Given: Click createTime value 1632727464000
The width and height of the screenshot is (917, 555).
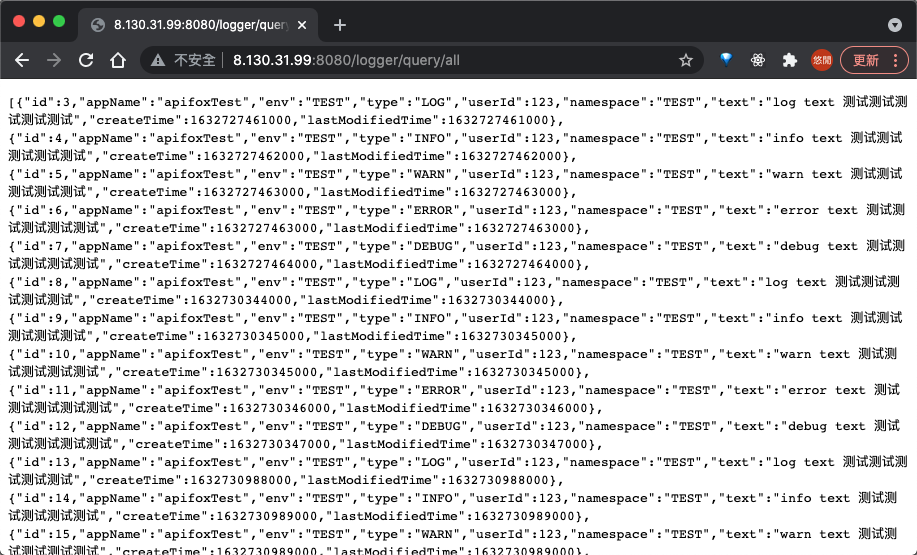Looking at the screenshot, I should [x=267, y=264].
